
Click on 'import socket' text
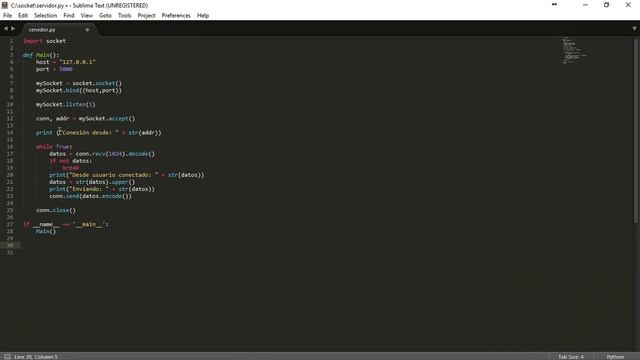pyautogui.click(x=44, y=41)
